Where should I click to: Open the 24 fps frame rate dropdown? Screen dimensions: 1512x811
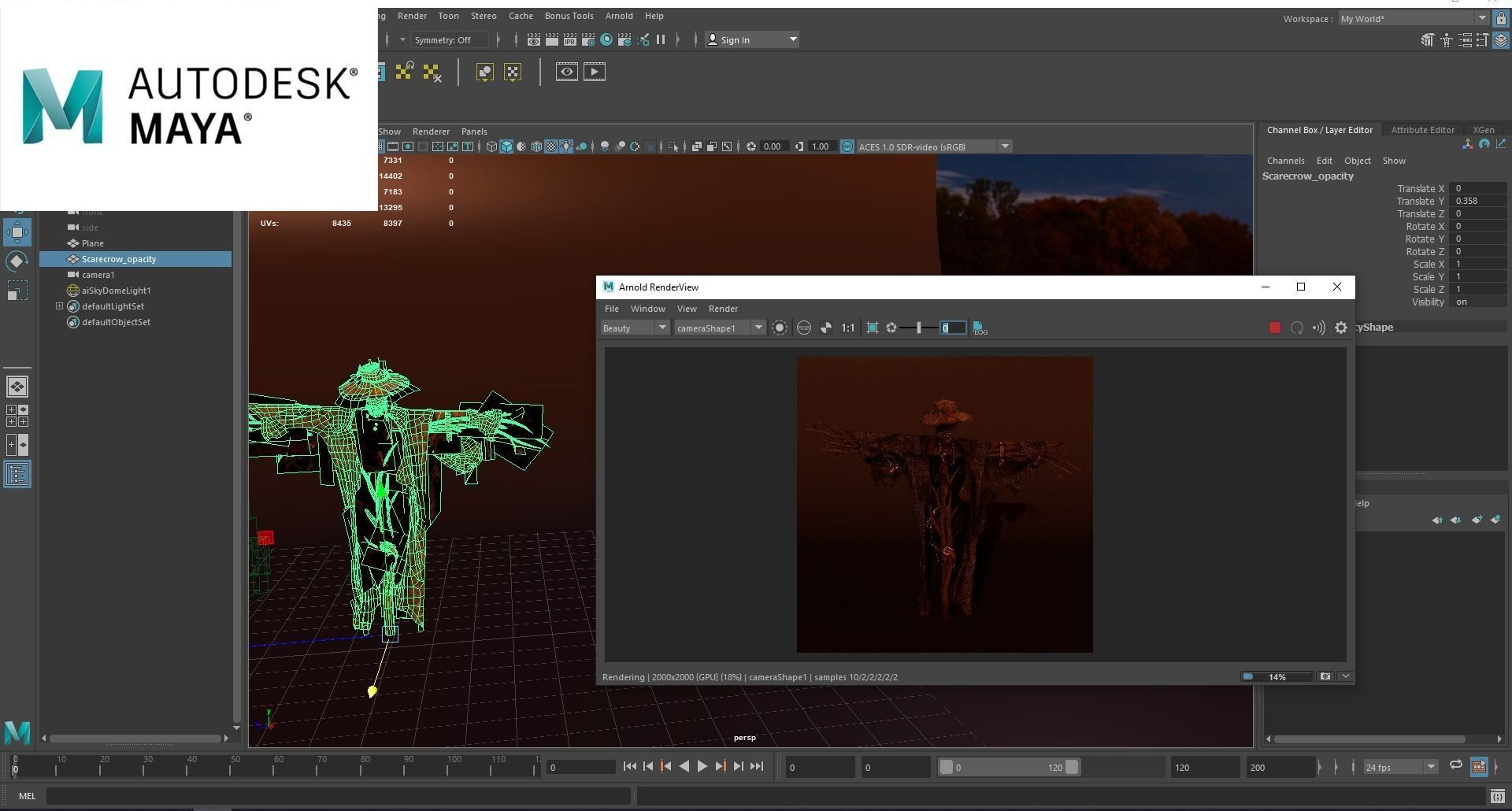(1400, 767)
